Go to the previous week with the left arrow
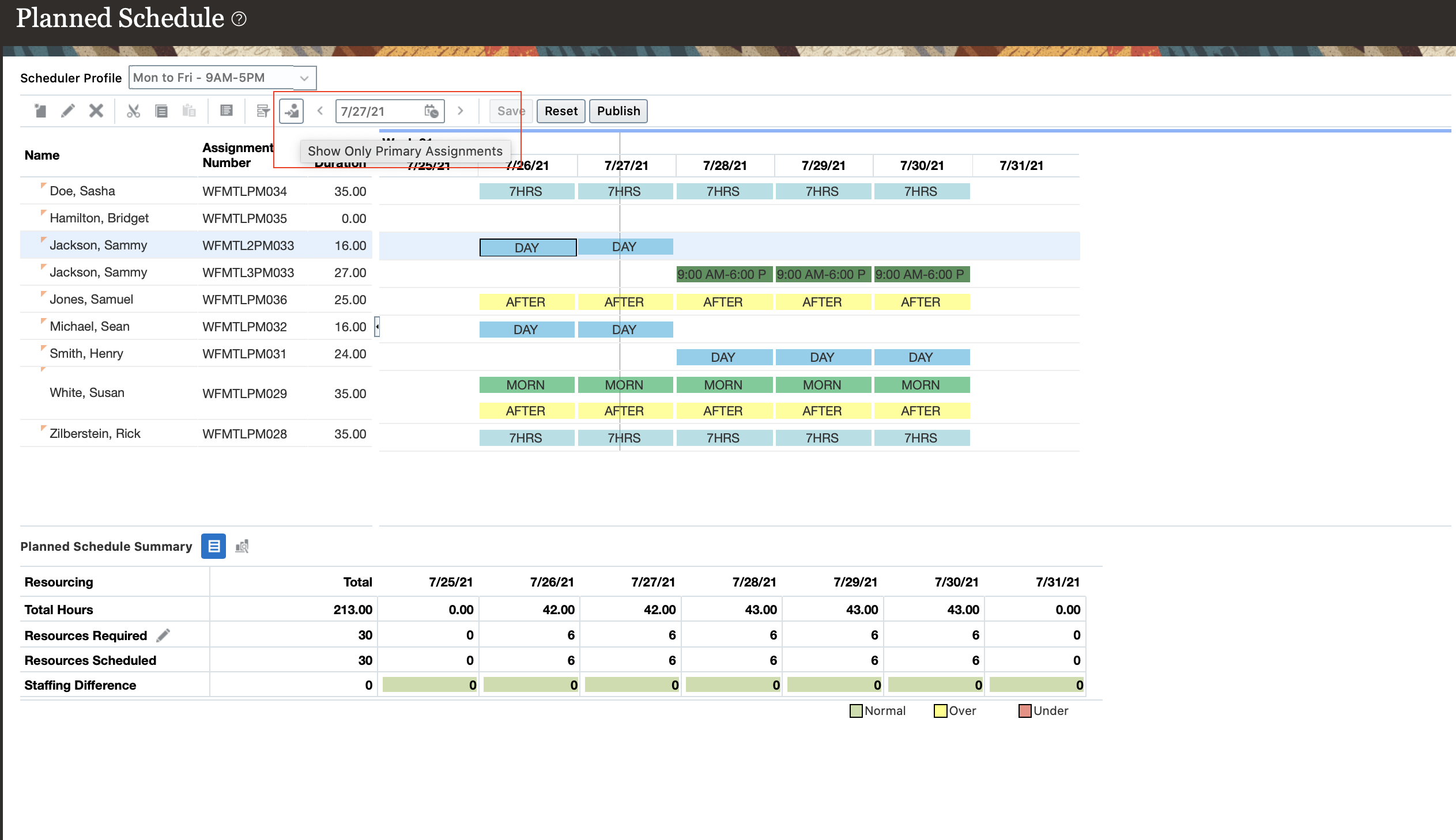Screen dimensions: 1456x840 (x=320, y=111)
